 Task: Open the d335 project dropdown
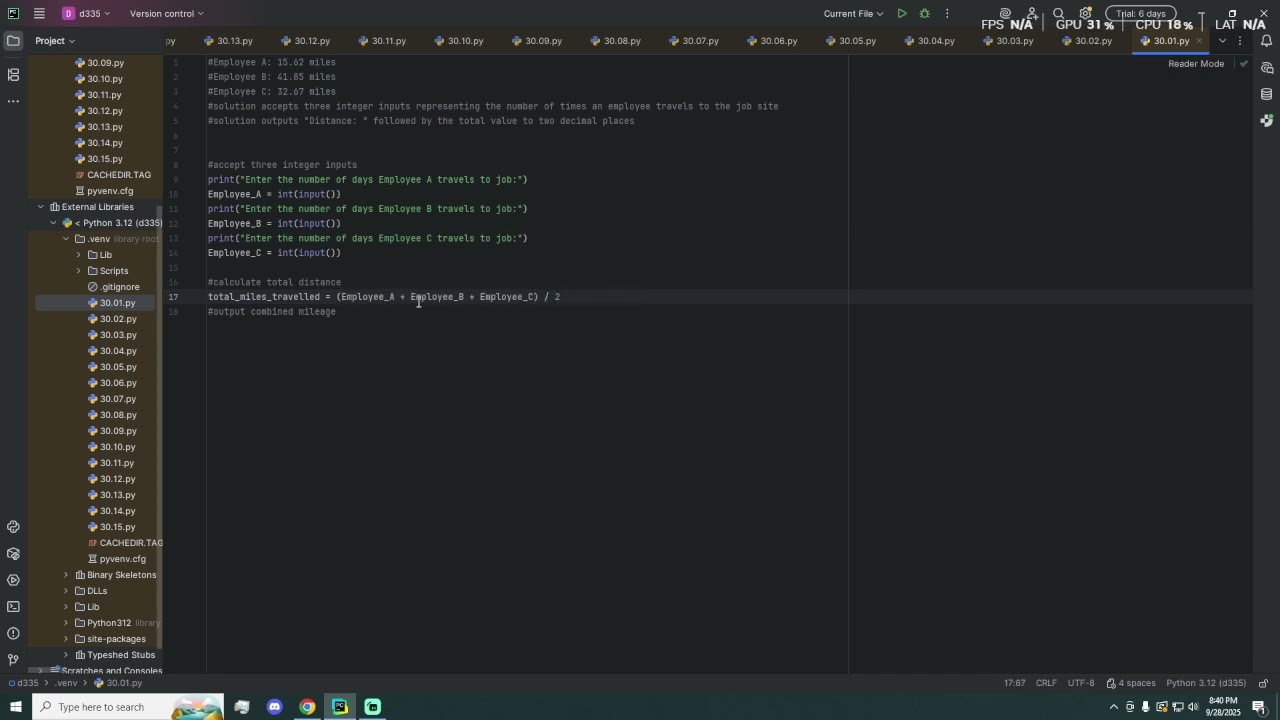pyautogui.click(x=87, y=14)
